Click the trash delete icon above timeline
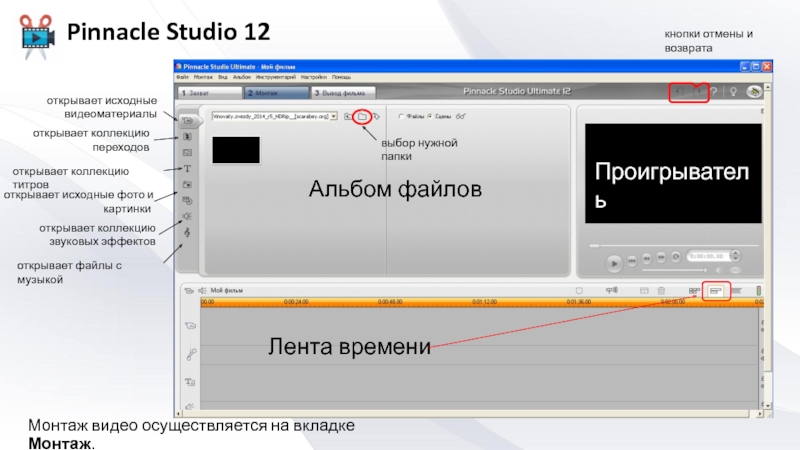 tap(661, 291)
